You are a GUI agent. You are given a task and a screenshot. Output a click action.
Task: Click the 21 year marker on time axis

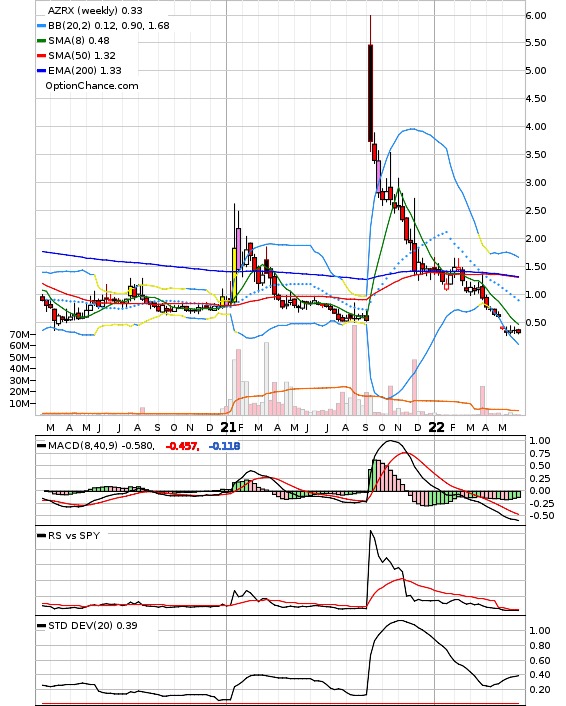(x=228, y=427)
